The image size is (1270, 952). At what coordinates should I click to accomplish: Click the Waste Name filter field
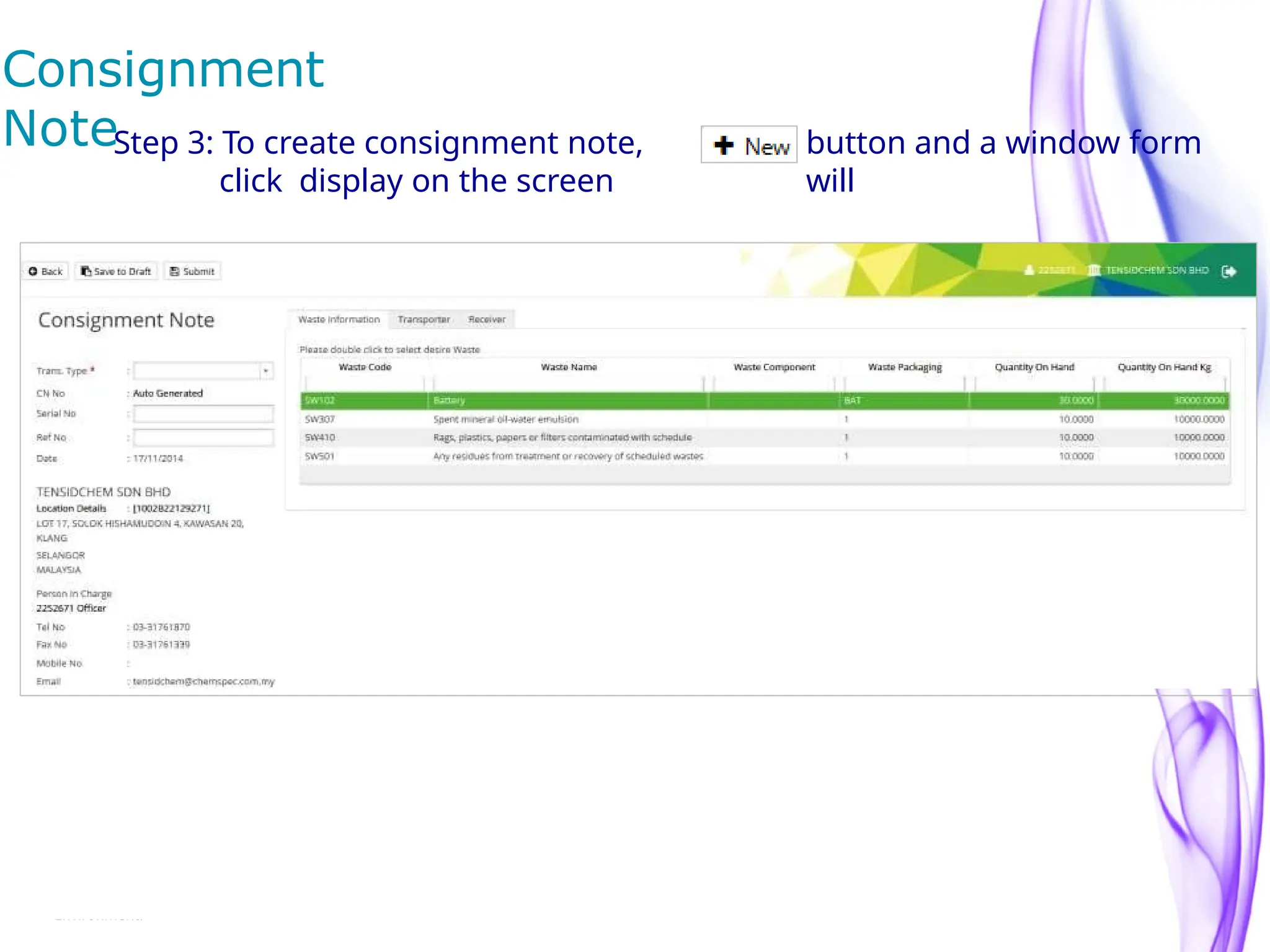tap(568, 383)
